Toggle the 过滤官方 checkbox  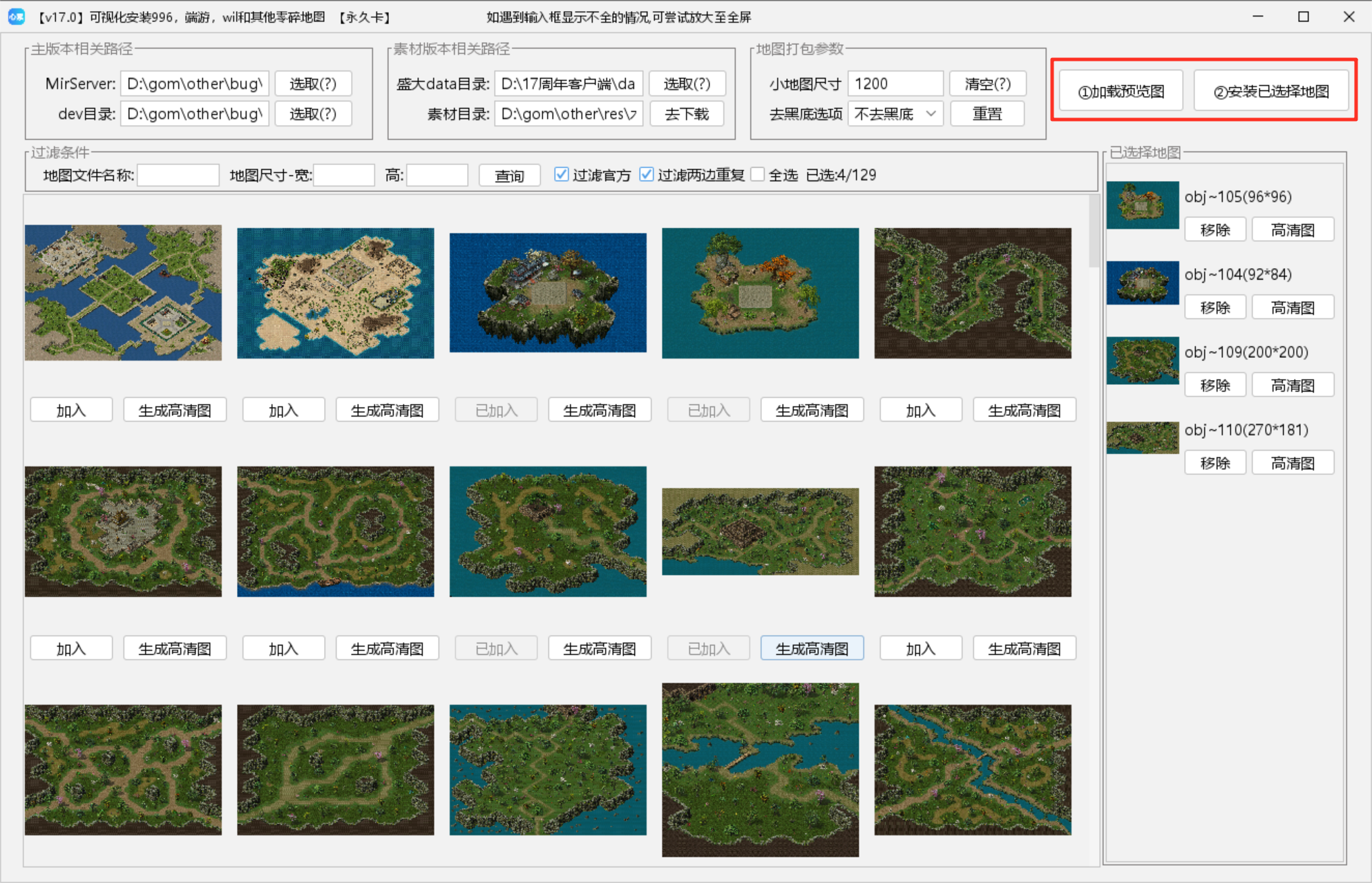(x=562, y=175)
